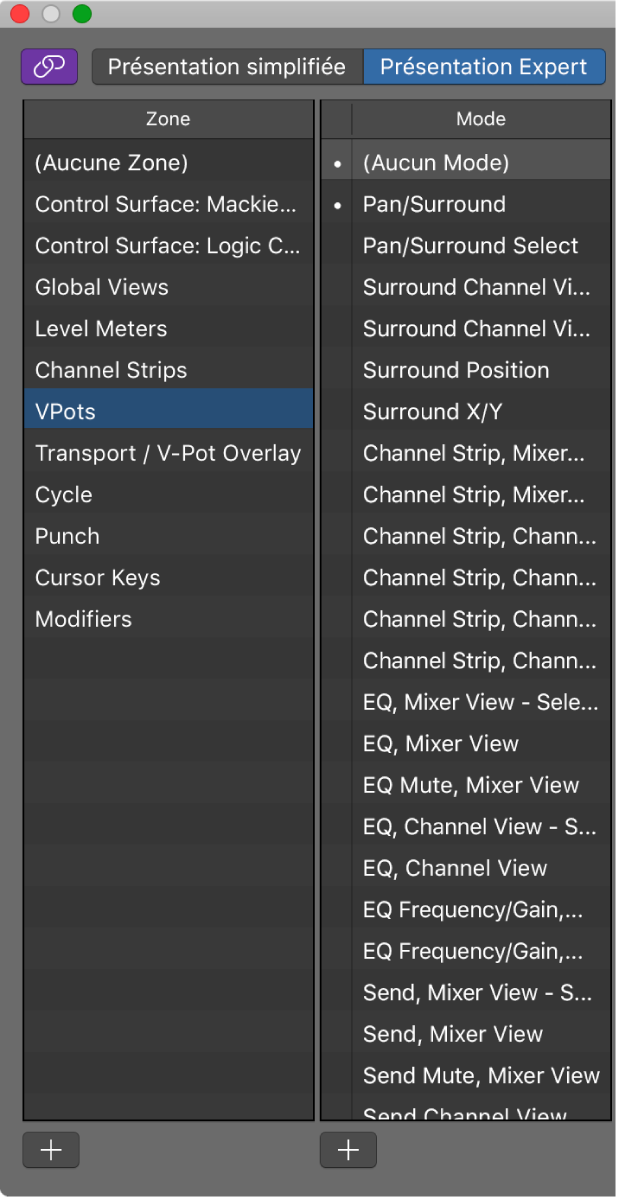The height and width of the screenshot is (1197, 617).
Task: Toggle the dot beside Pan/Surround
Action: pos(337,205)
